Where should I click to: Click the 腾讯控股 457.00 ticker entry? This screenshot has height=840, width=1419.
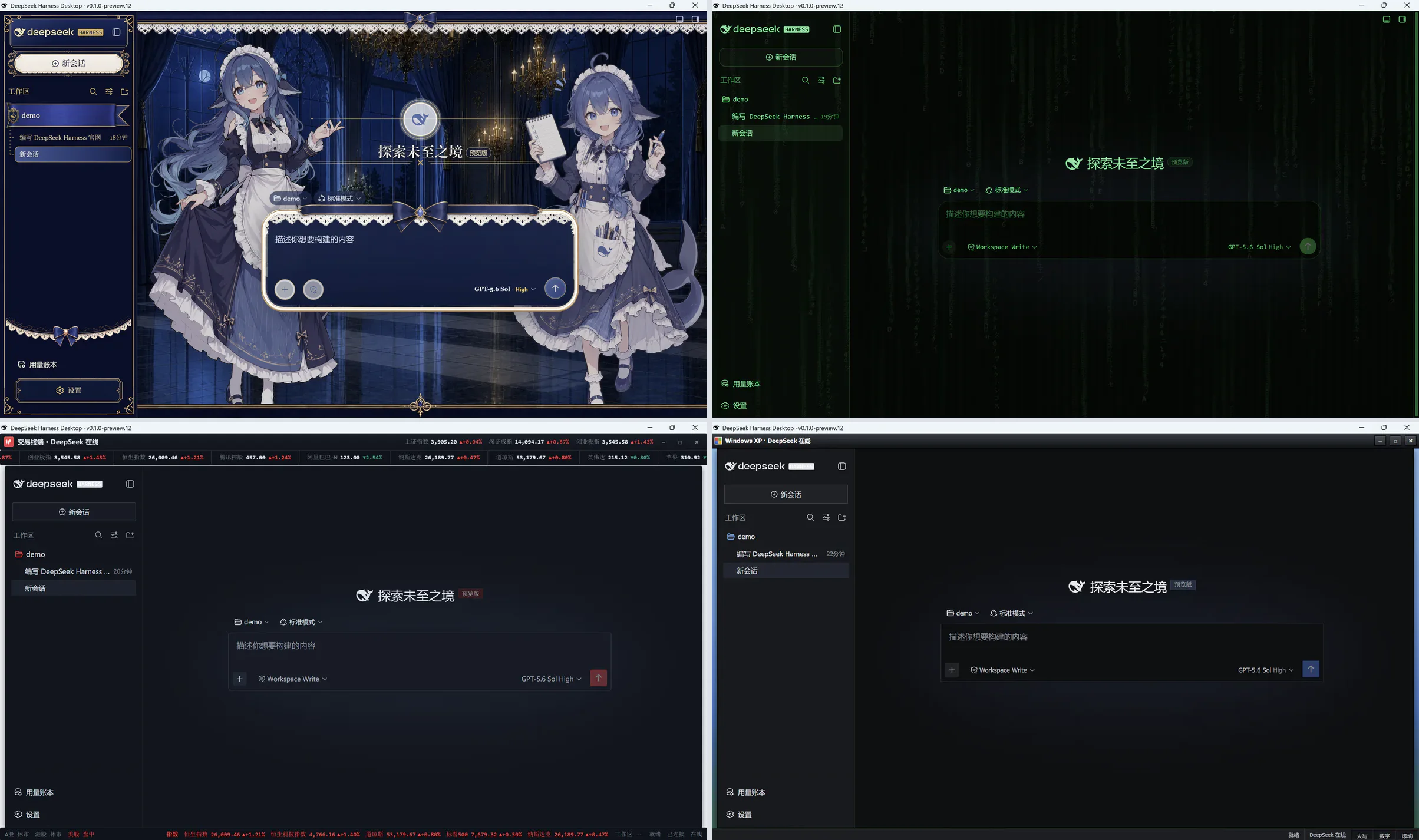(x=255, y=457)
